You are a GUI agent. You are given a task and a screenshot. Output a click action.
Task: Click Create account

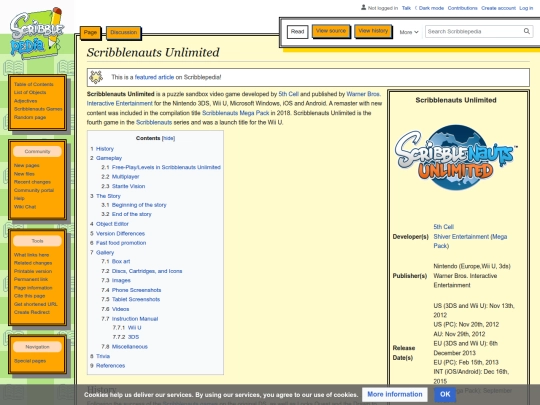(498, 8)
